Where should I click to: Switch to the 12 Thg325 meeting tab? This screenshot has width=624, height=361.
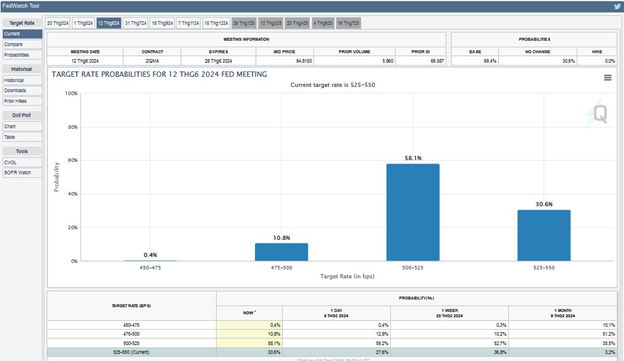pyautogui.click(x=271, y=23)
